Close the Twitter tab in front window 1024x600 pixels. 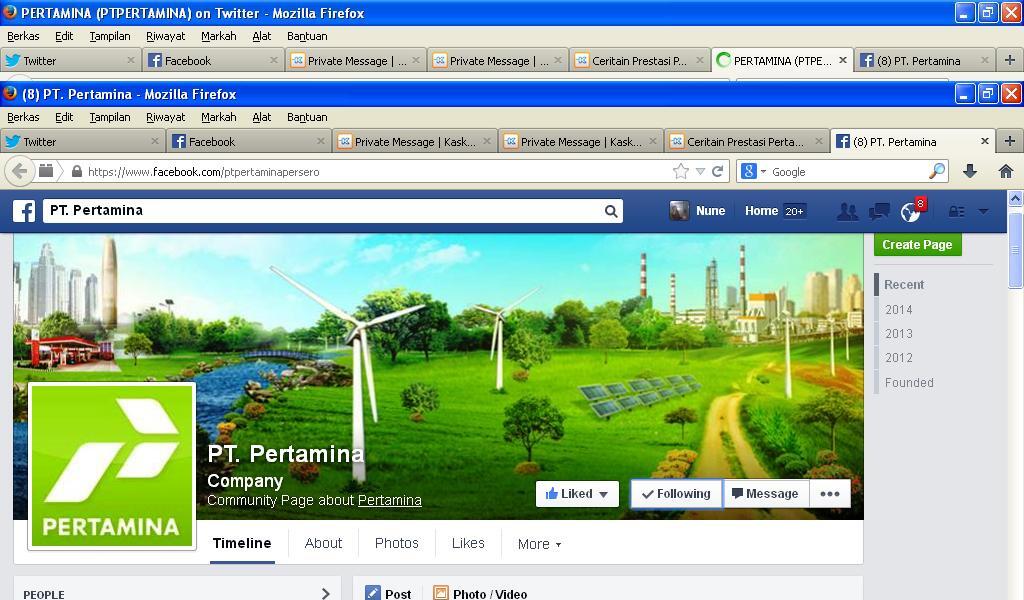(x=155, y=141)
